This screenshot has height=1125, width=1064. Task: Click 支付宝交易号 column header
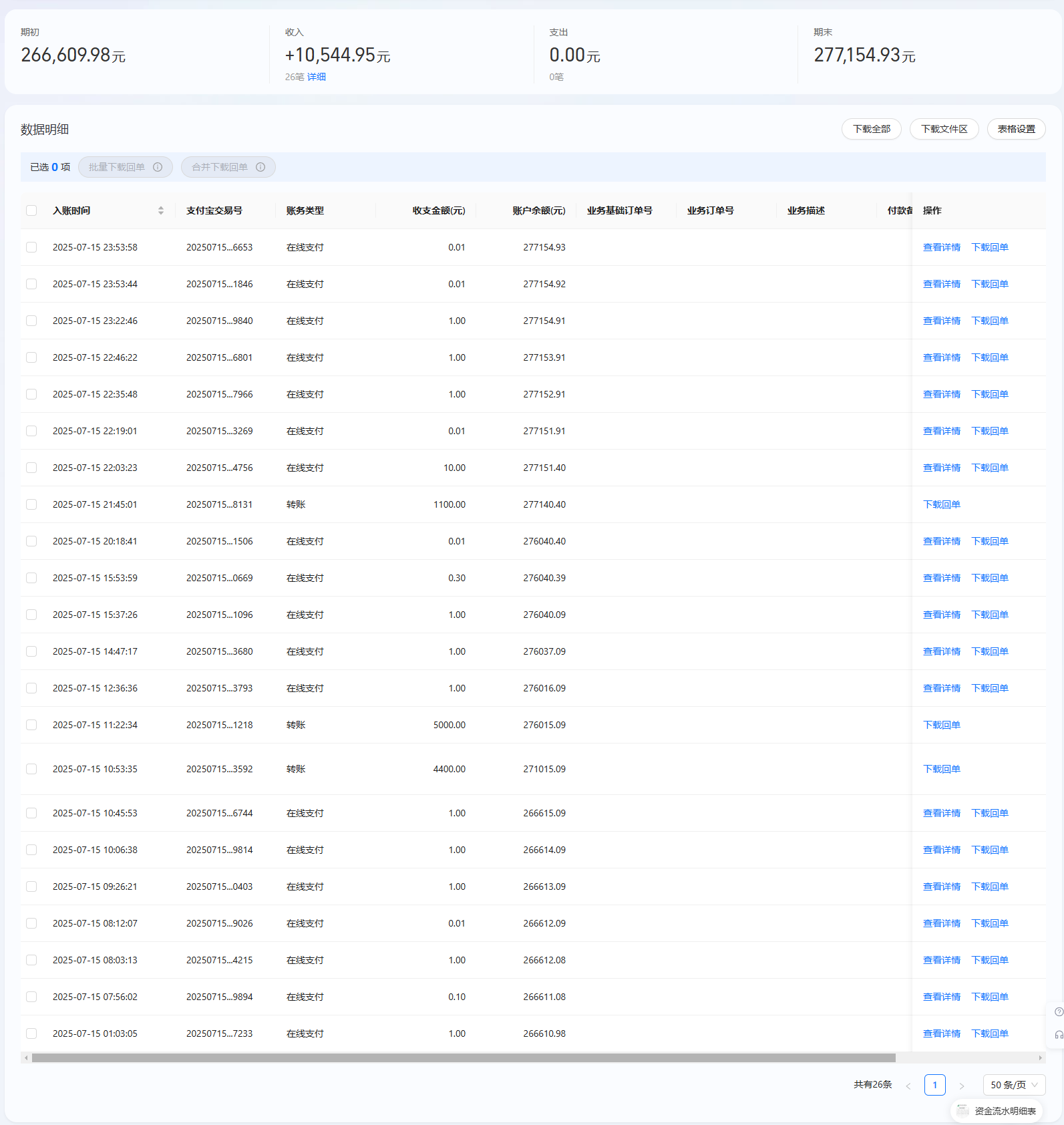214,210
